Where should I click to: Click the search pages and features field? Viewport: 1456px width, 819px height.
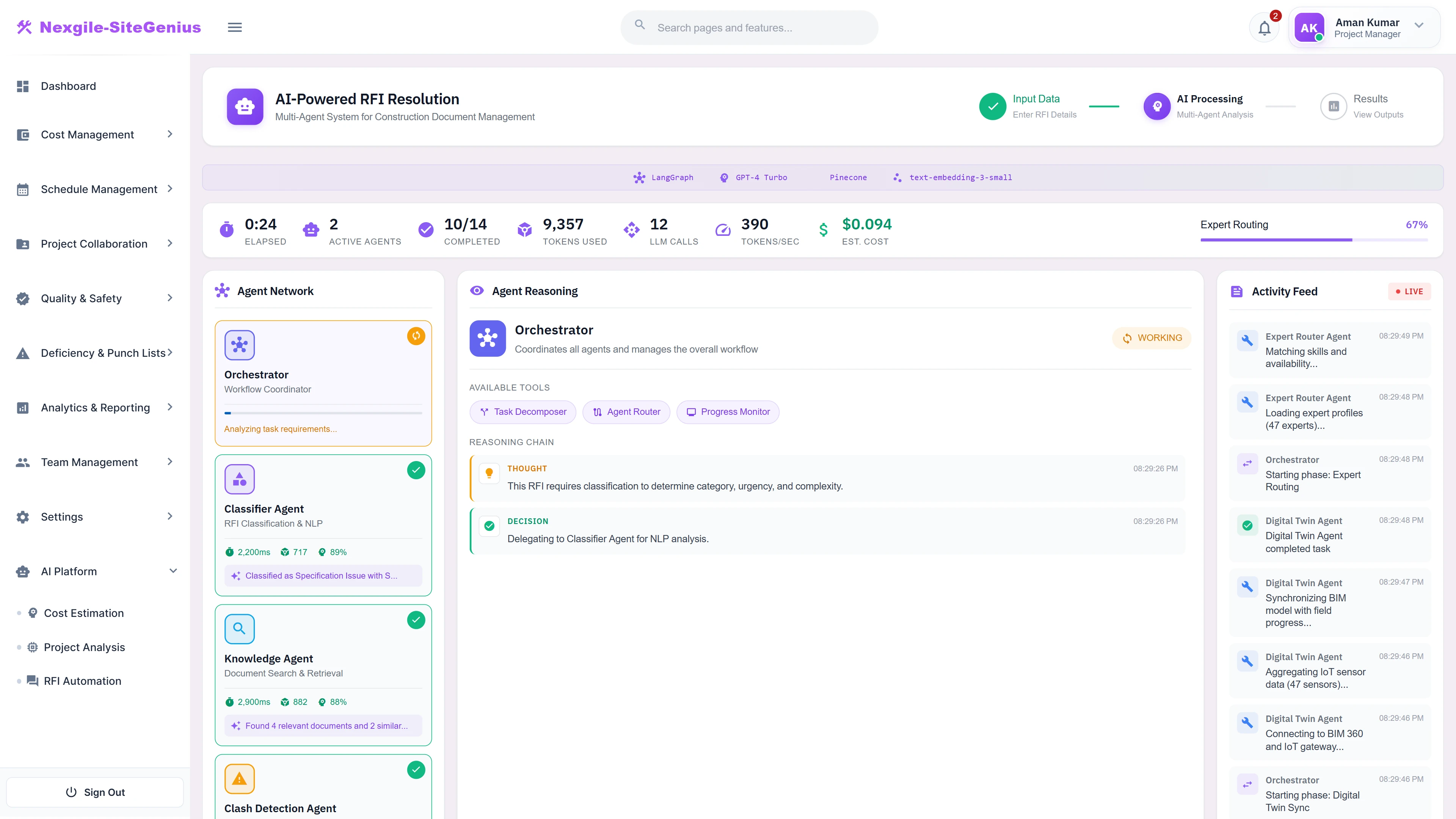click(x=748, y=27)
